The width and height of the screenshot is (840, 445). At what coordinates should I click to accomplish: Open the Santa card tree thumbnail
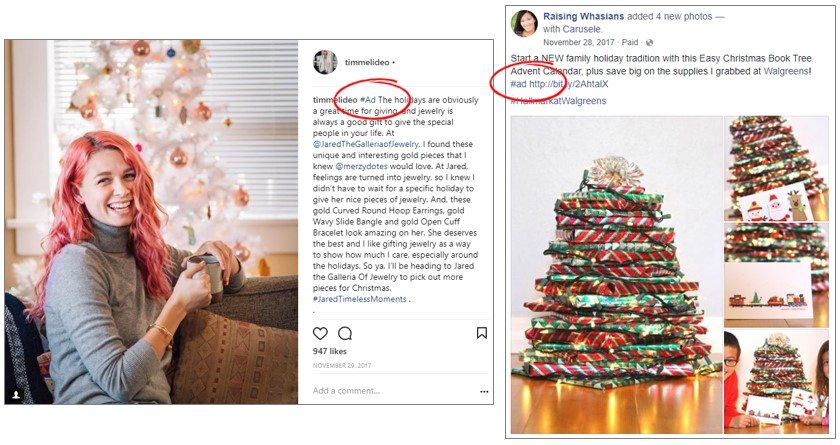(x=776, y=168)
